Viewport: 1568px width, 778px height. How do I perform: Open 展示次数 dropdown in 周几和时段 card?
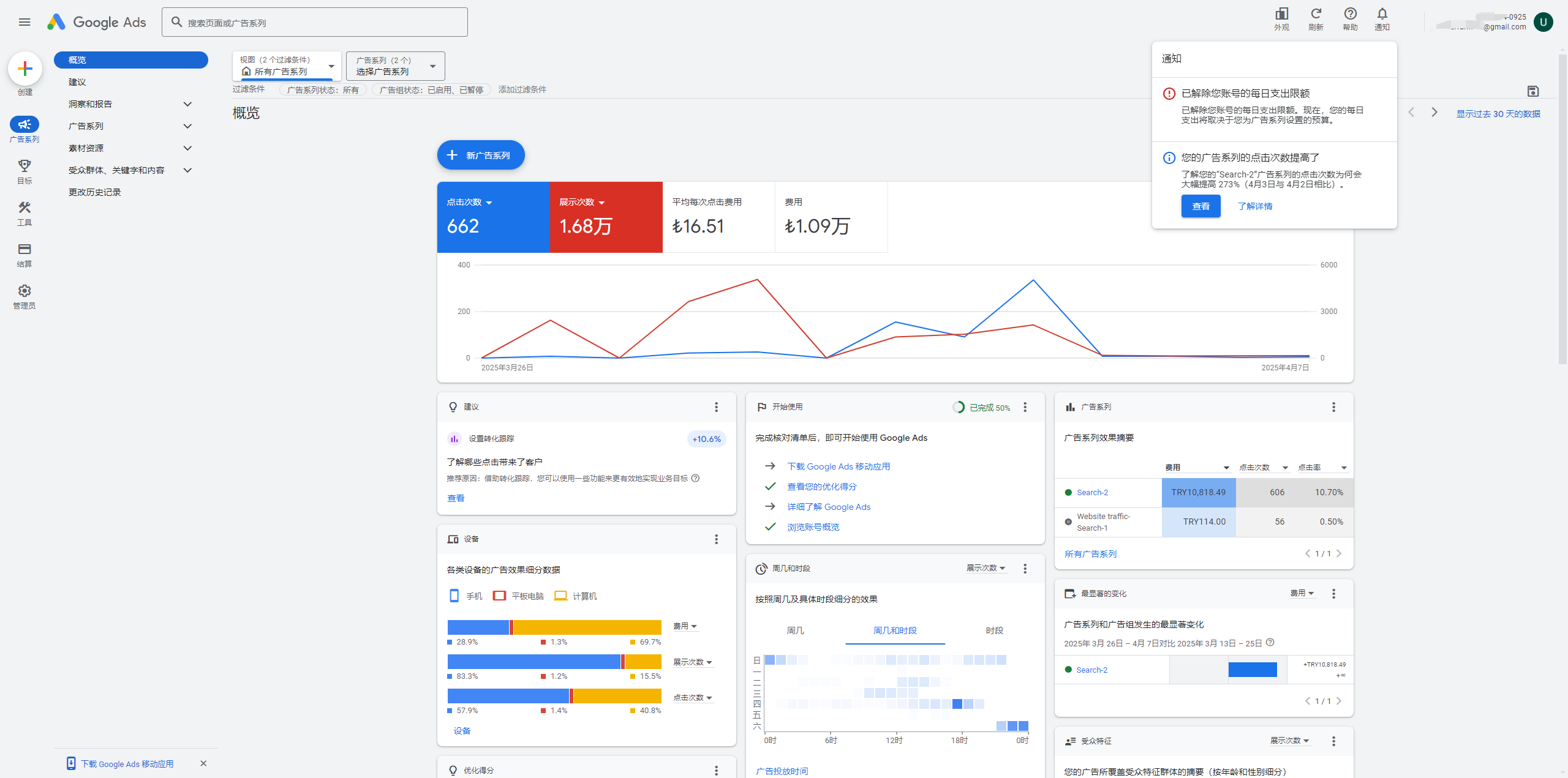[986, 568]
